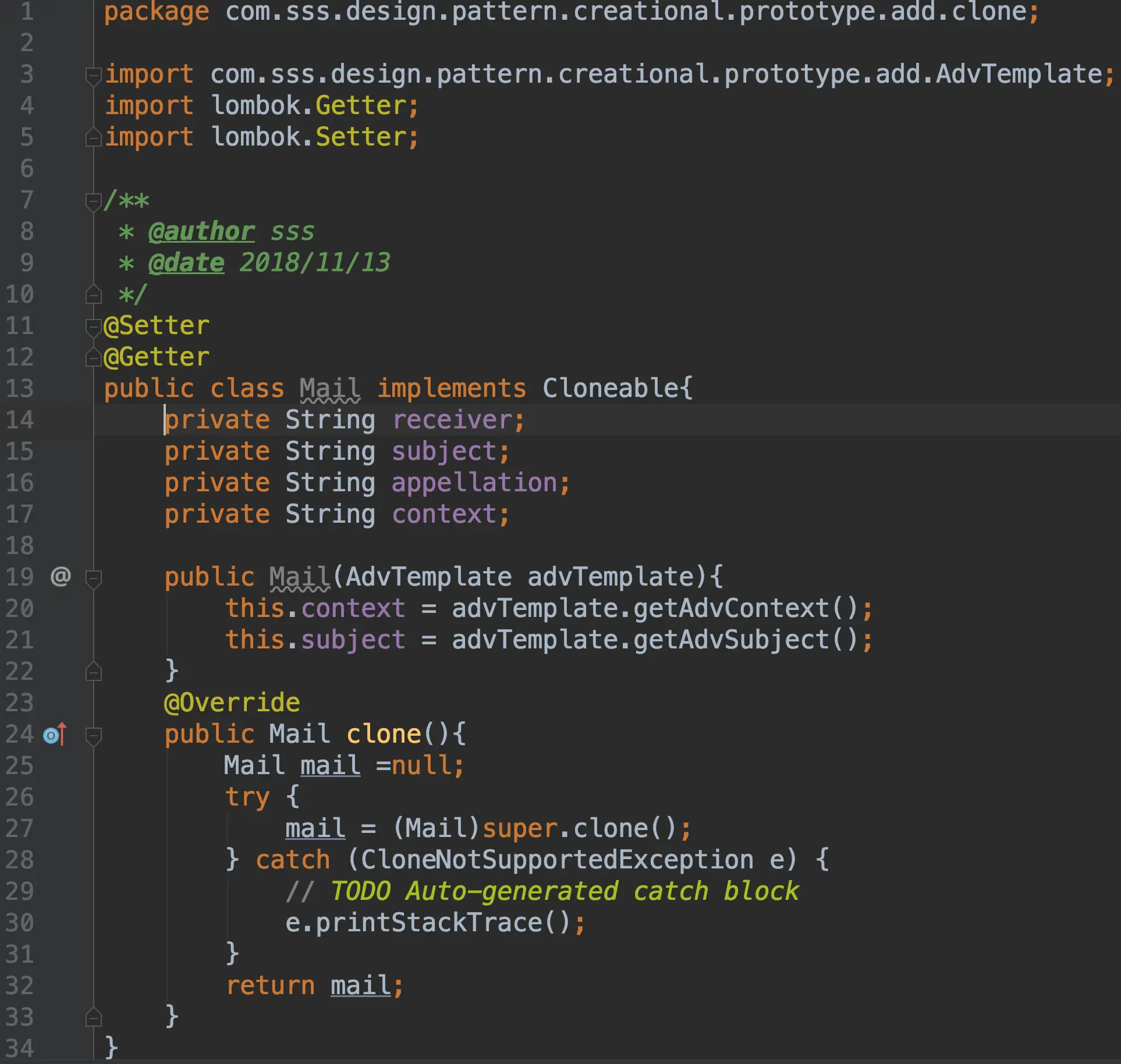Click the AdvTemplate import on line 3
This screenshot has width=1121, height=1064.
tap(1019, 75)
